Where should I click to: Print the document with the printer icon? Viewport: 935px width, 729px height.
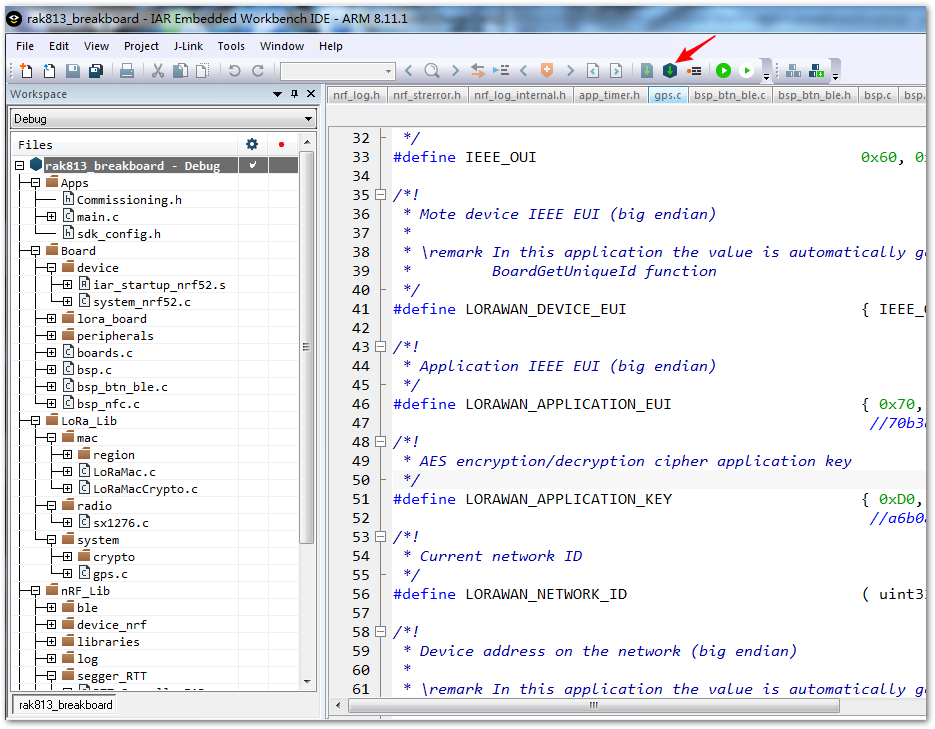tap(126, 71)
